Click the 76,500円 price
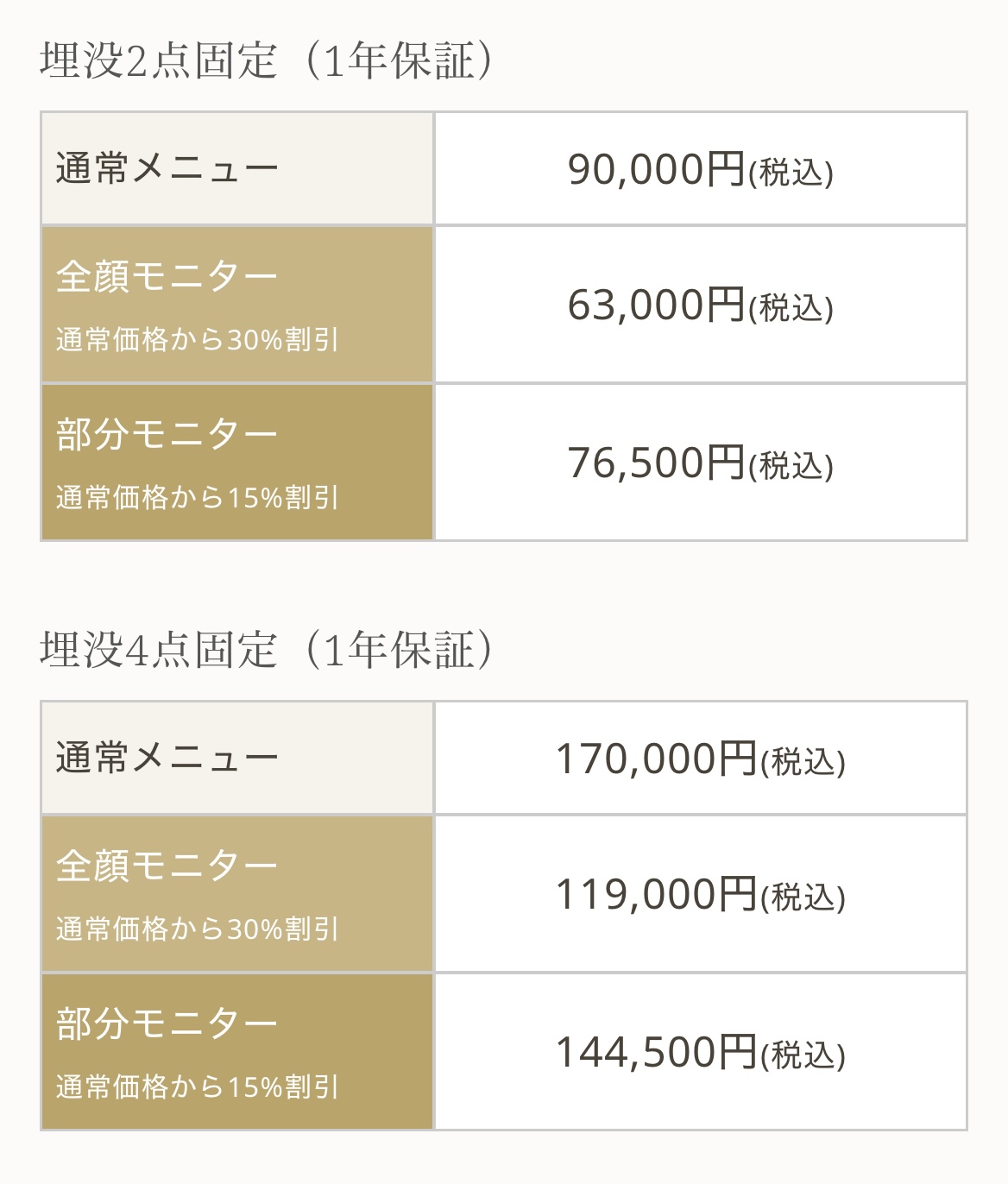The height and width of the screenshot is (1184, 1008). pos(656,463)
